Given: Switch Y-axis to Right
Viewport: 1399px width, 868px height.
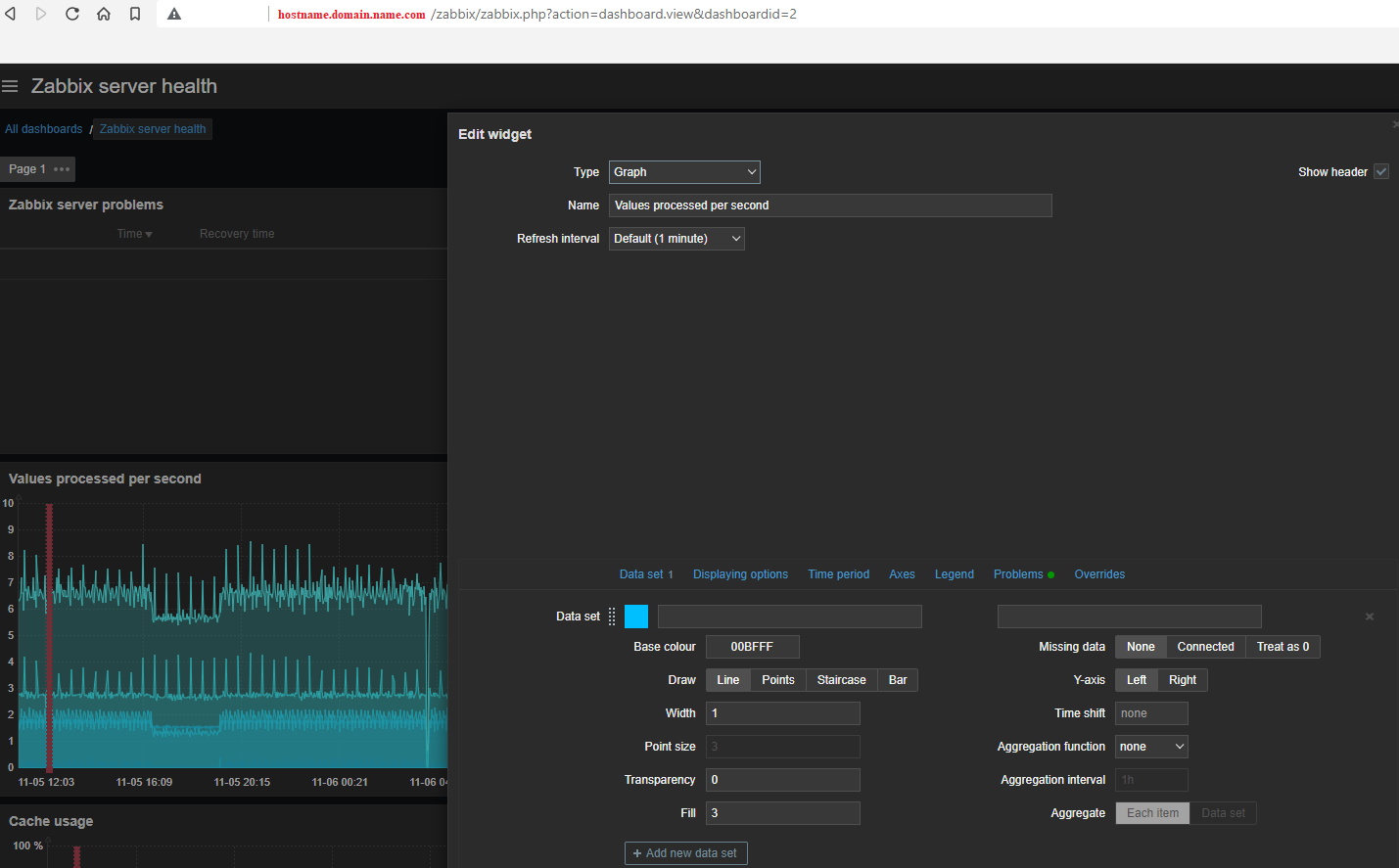Looking at the screenshot, I should (1183, 679).
